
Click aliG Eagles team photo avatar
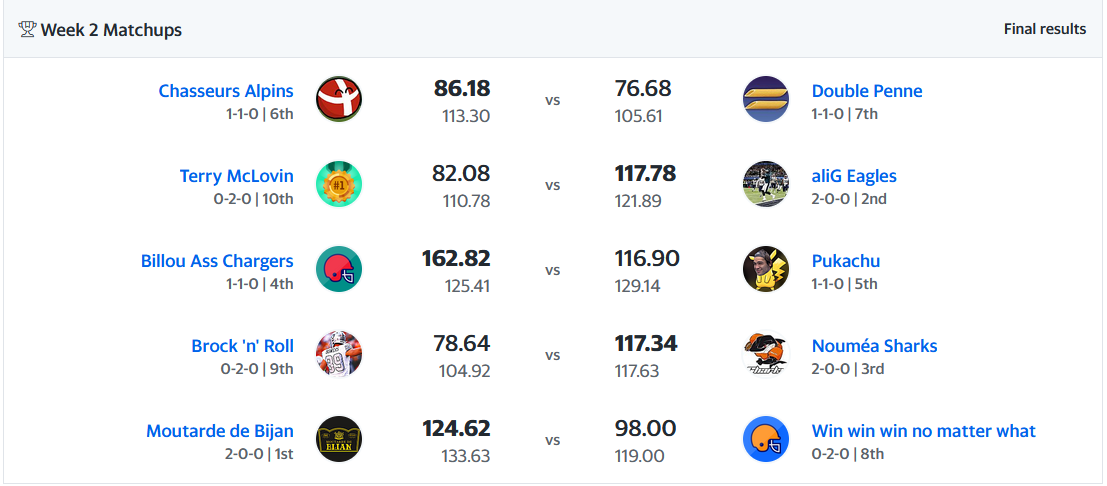766,184
